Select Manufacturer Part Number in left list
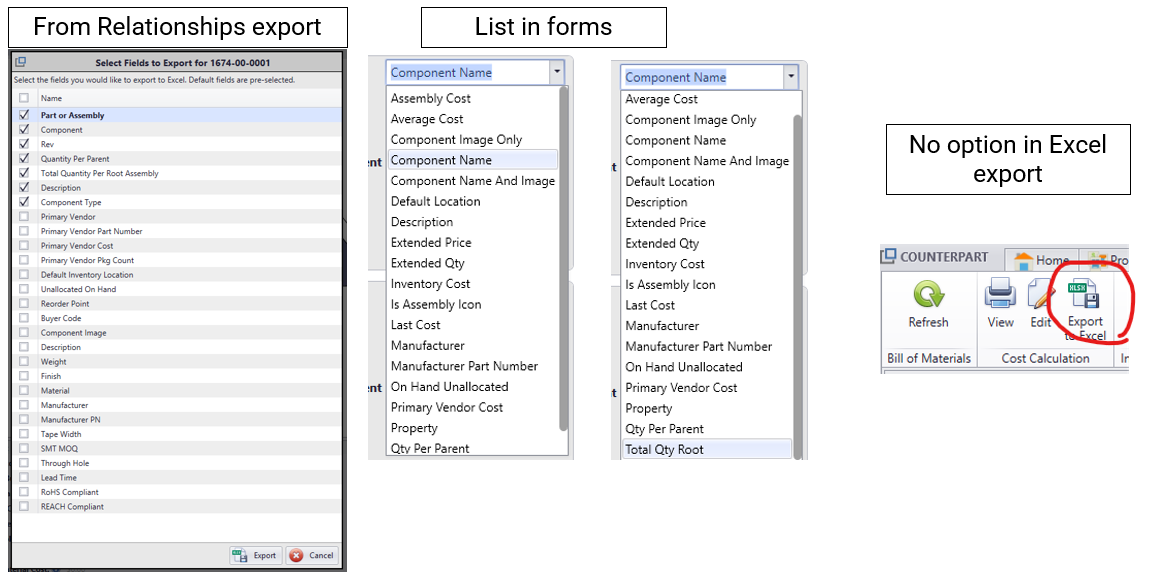 [x=464, y=366]
